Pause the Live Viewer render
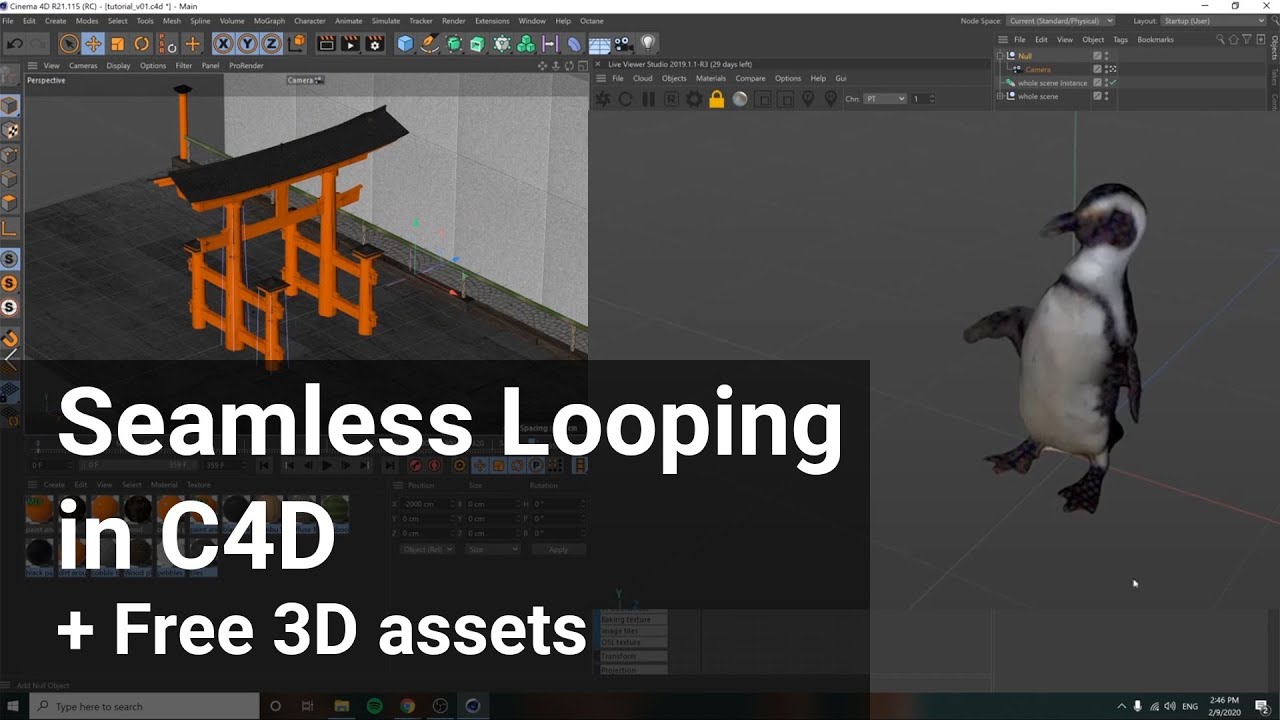 [x=648, y=99]
